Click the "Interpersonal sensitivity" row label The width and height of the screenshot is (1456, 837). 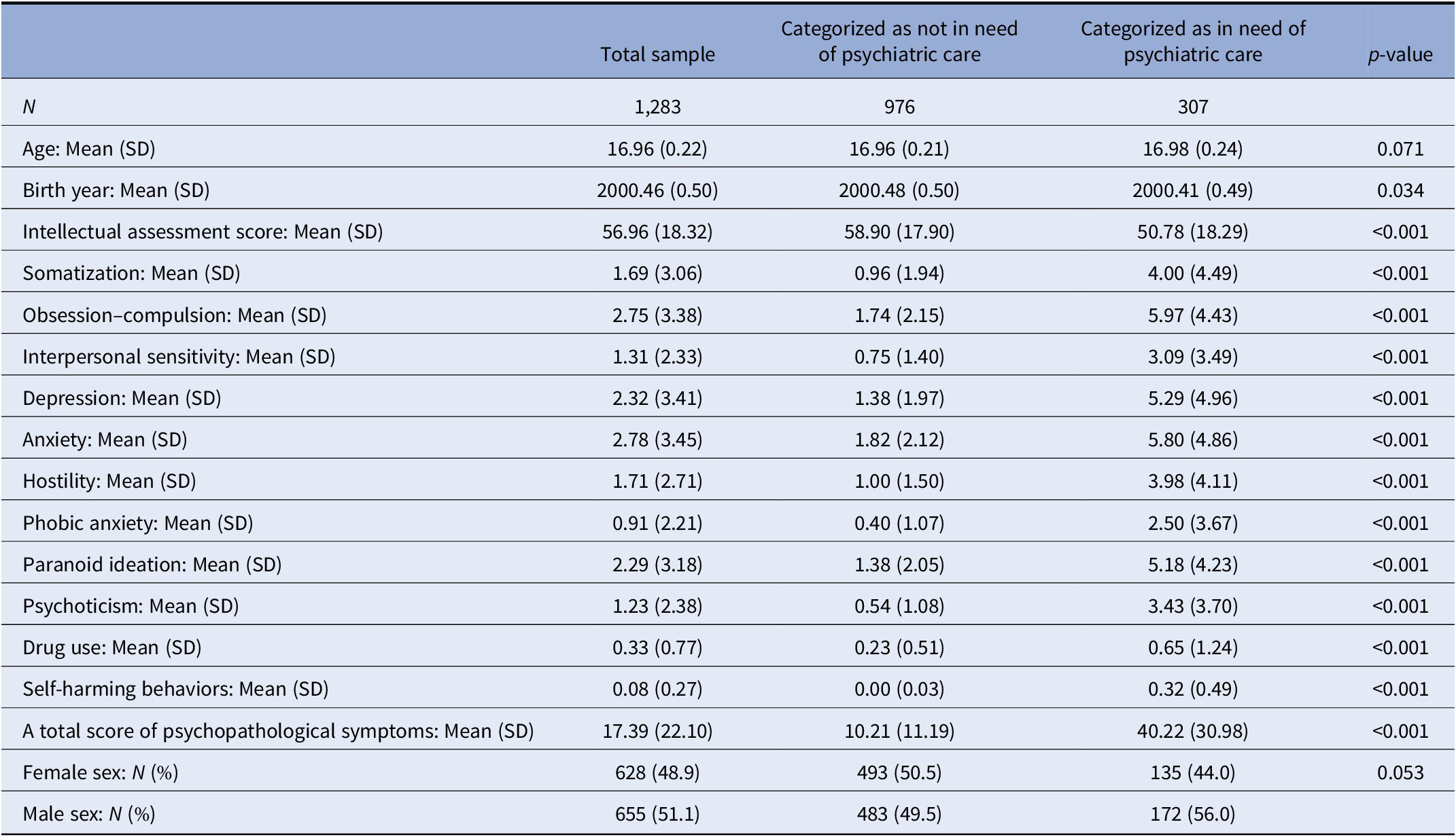[179, 357]
